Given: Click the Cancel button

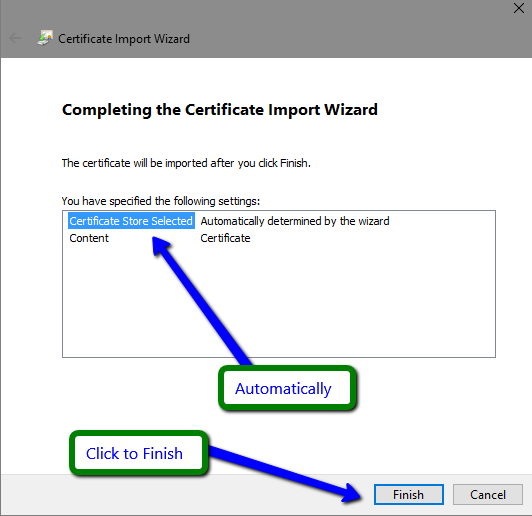Looking at the screenshot, I should (x=488, y=495).
